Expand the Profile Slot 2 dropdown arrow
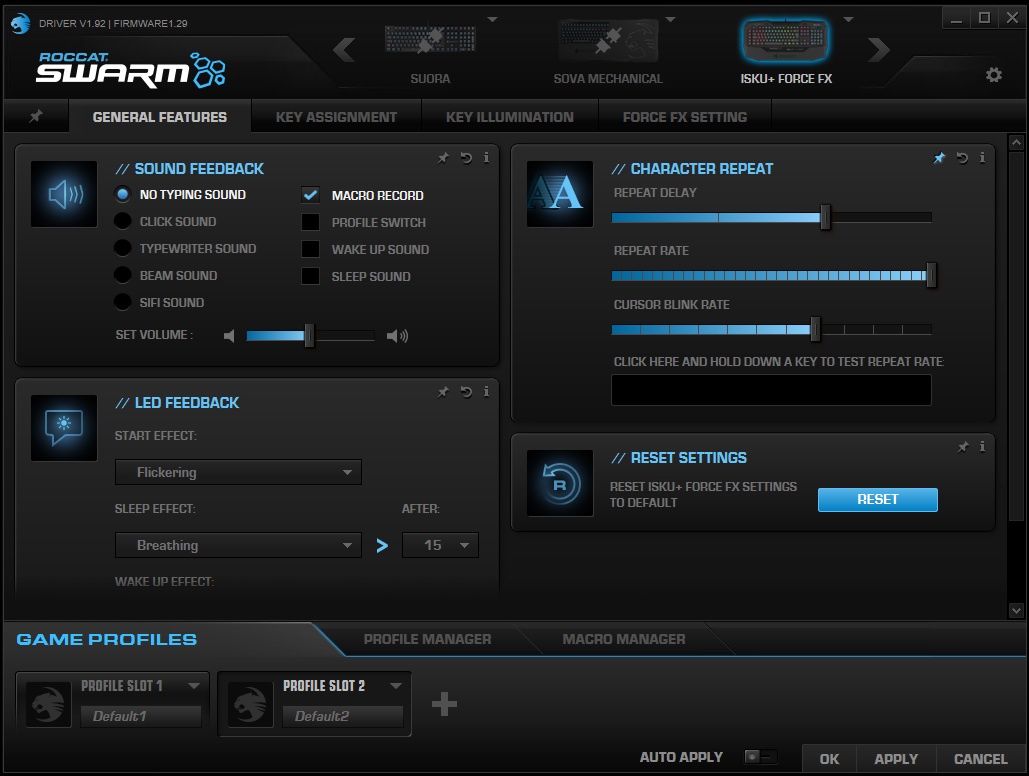Image resolution: width=1029 pixels, height=776 pixels. tap(396, 686)
